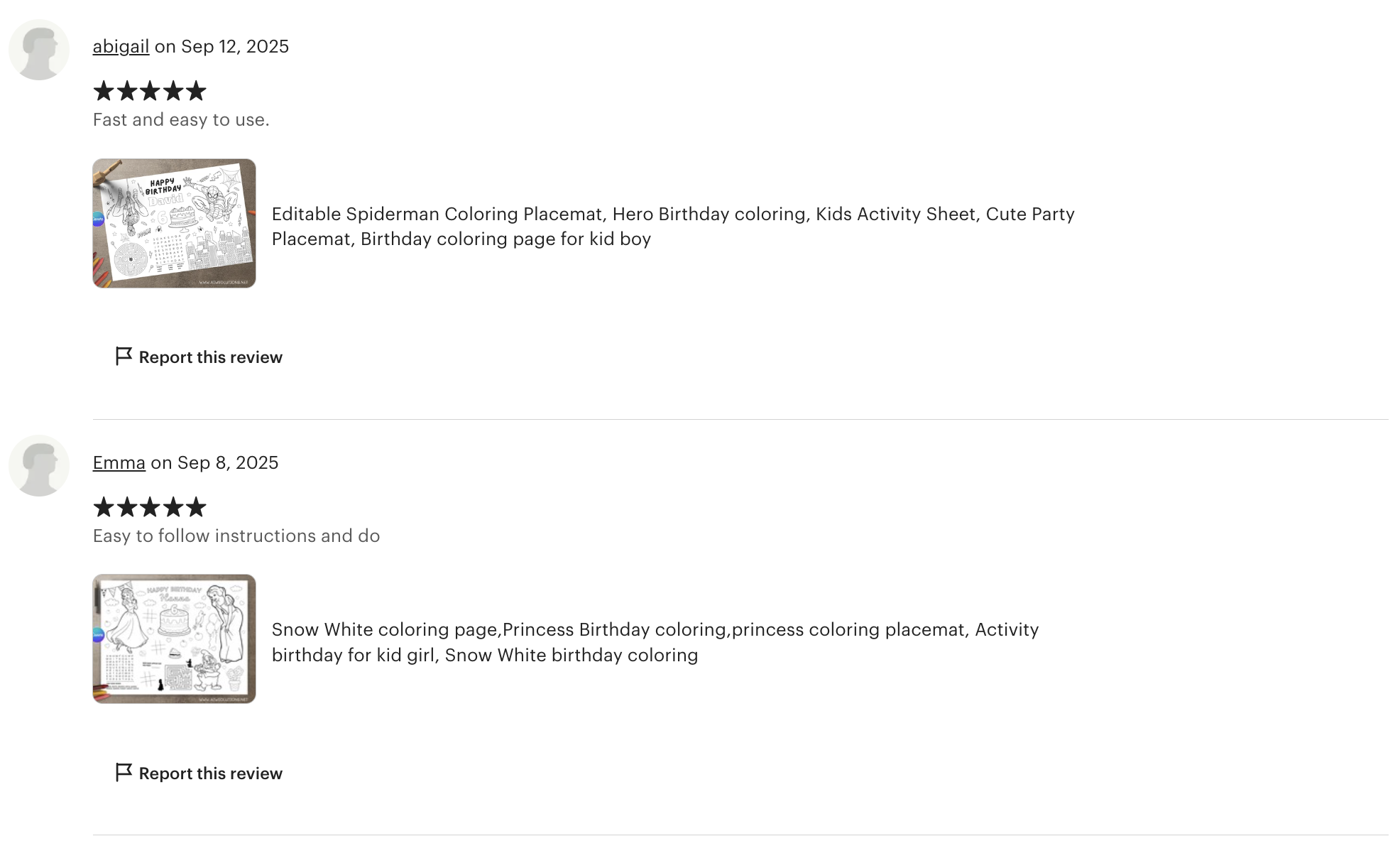1400x841 pixels.
Task: Click the first star in abigail's rating
Action: click(104, 91)
